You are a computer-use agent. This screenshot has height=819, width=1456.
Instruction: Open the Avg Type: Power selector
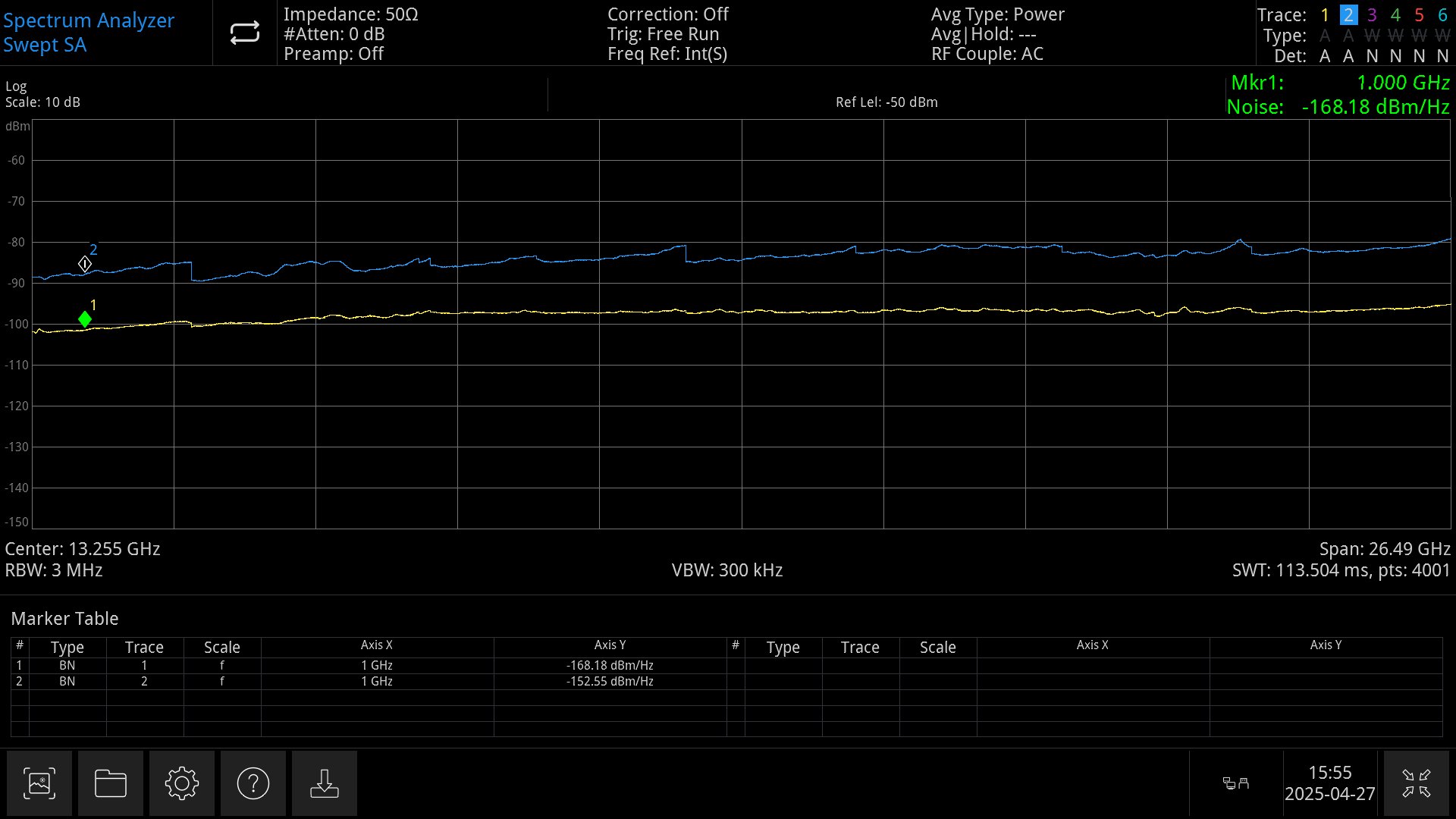point(998,14)
